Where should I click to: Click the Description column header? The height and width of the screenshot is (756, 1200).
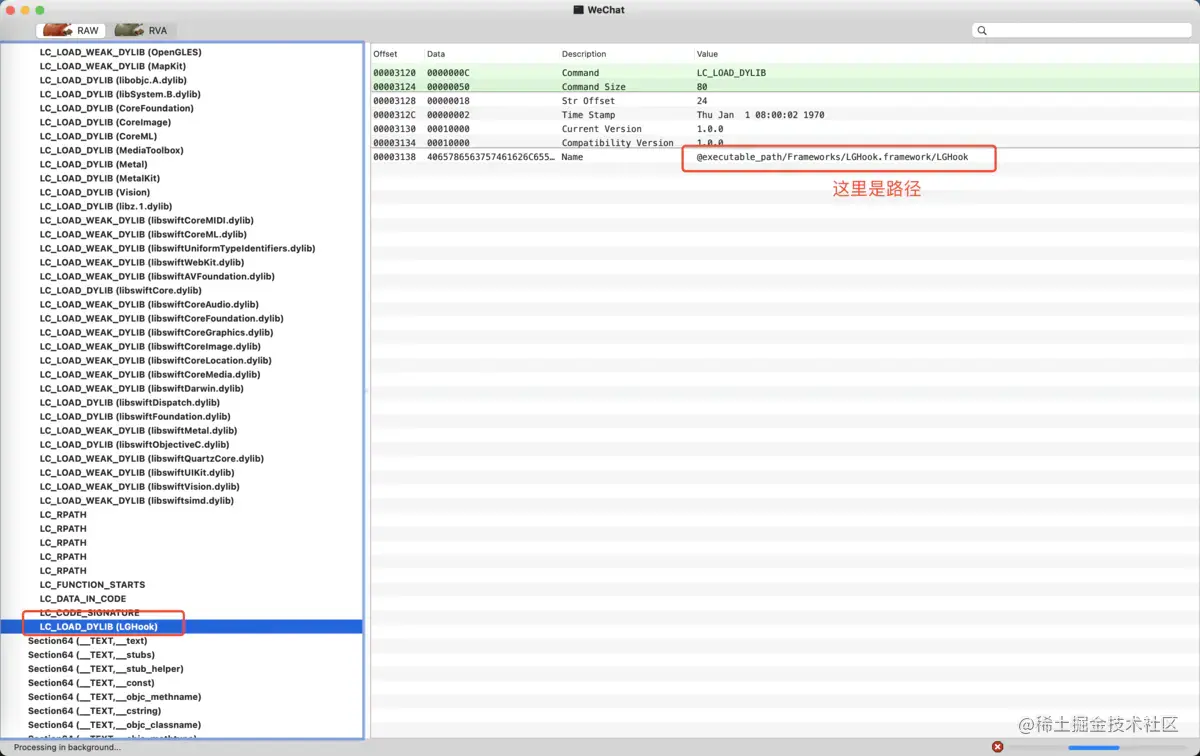click(583, 54)
